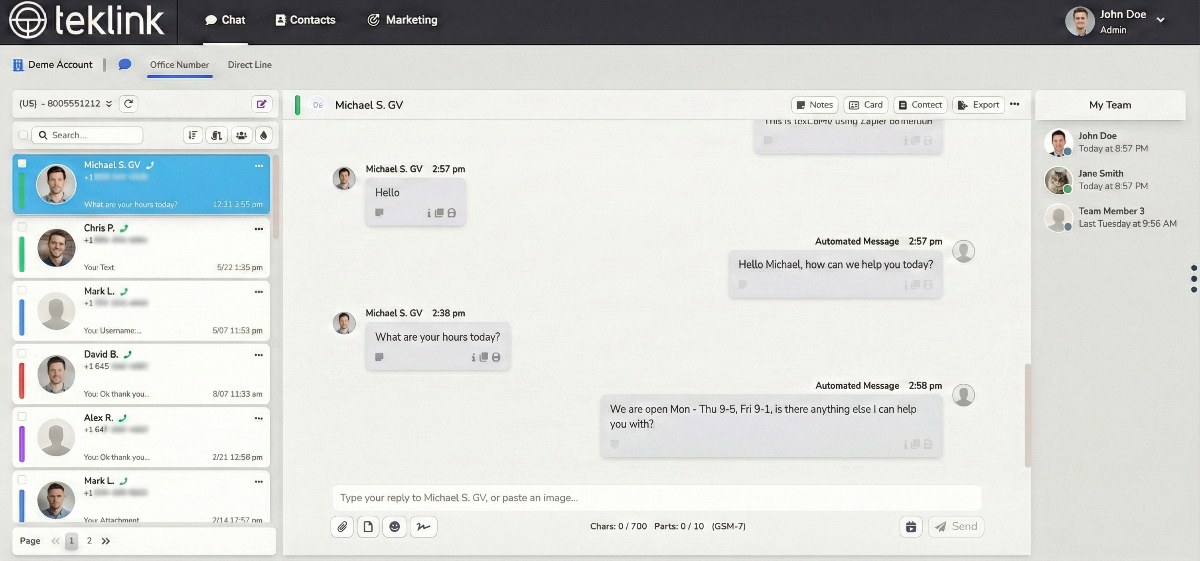Open the three-dot menu on Chris P. card
The width and height of the screenshot is (1200, 561).
pos(259,228)
